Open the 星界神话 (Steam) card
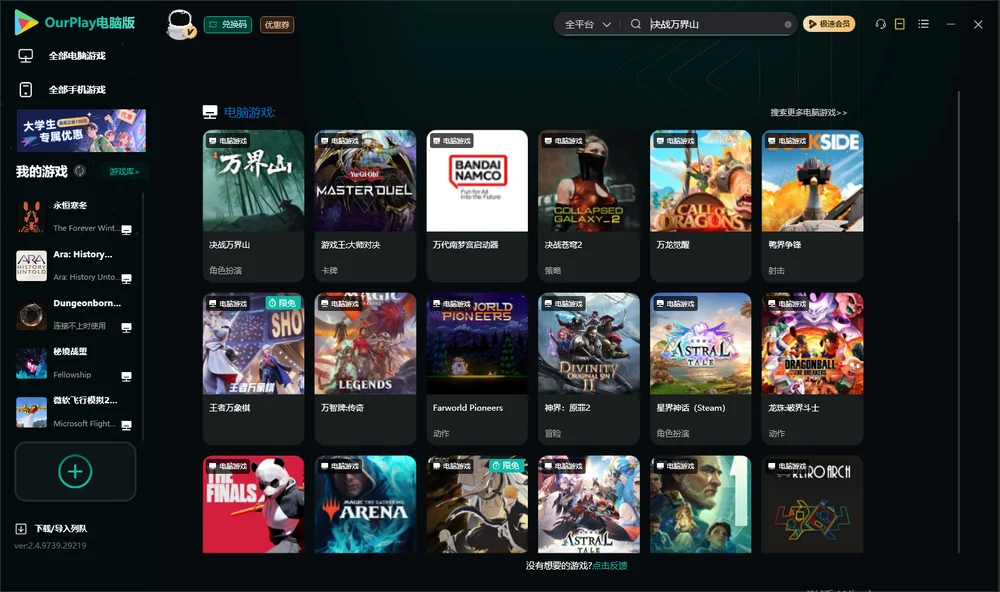This screenshot has height=592, width=1000. (x=700, y=368)
